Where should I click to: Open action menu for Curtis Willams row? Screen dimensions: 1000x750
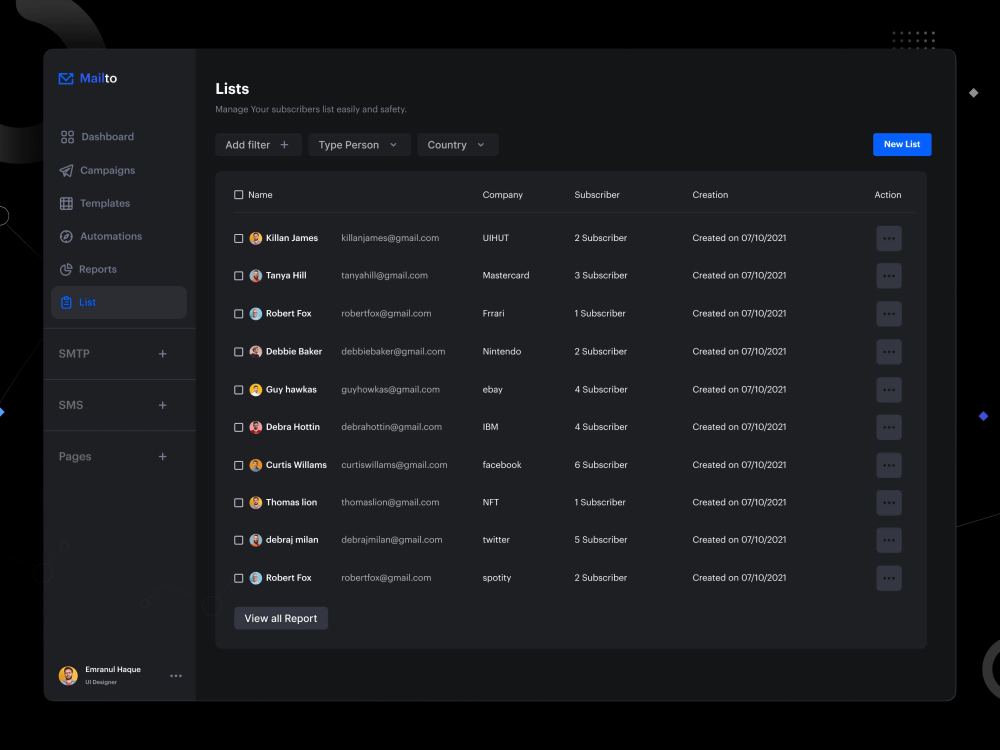(x=888, y=466)
